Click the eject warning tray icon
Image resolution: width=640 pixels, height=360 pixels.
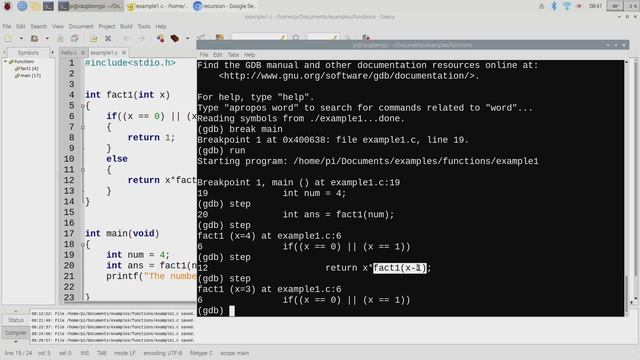(x=542, y=6)
